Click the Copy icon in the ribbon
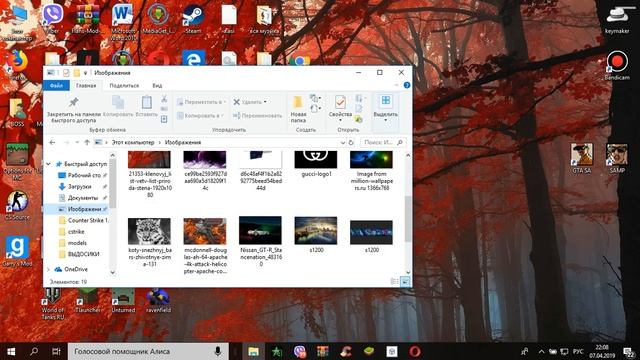Viewport: 640px width, 360px height. click(118, 102)
